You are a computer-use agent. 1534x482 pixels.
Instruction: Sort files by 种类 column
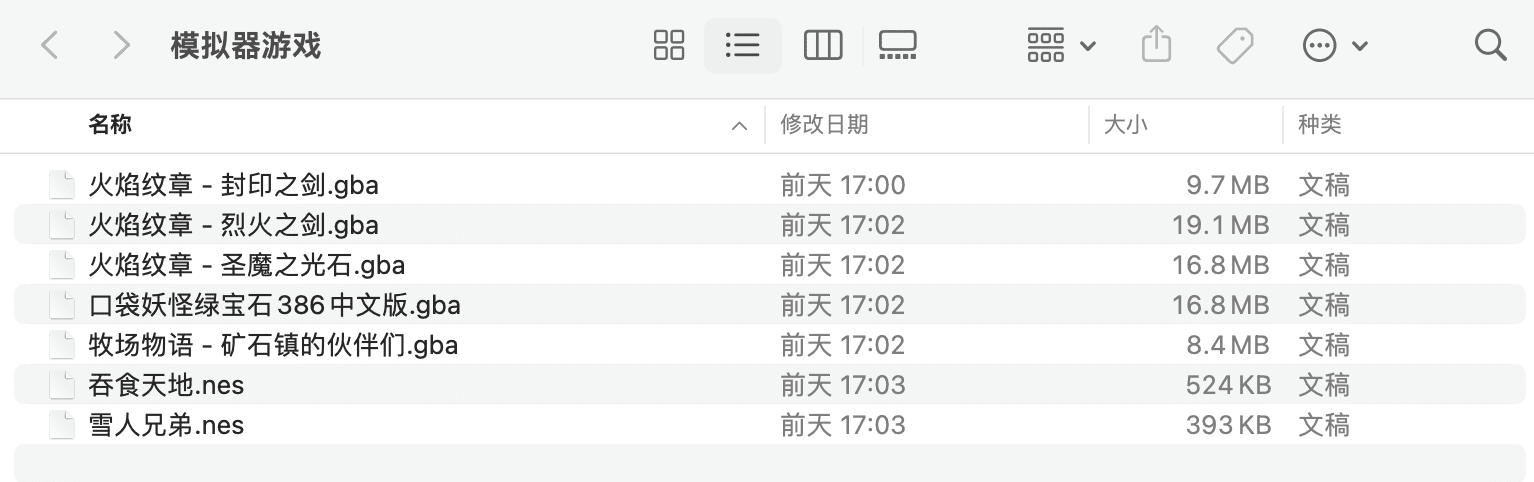click(1319, 125)
